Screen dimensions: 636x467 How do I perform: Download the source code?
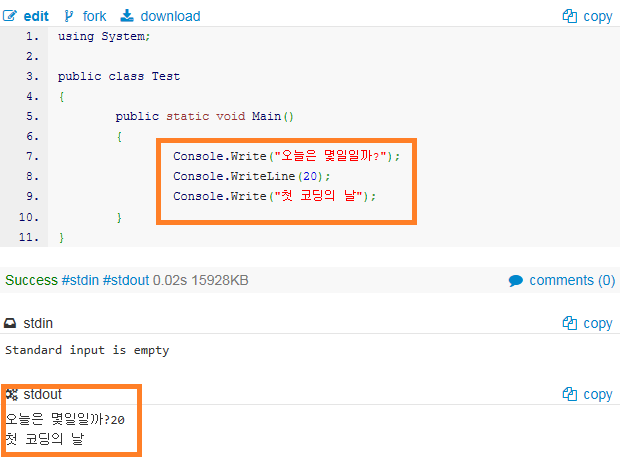(170, 16)
